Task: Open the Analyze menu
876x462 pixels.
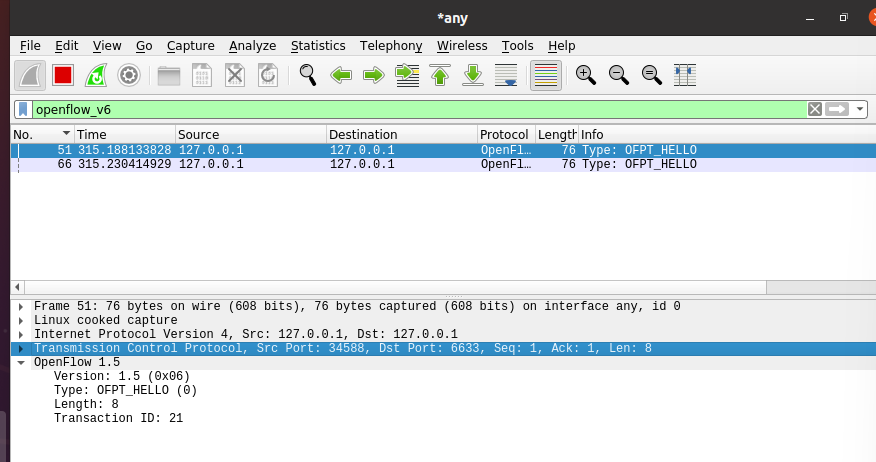Action: click(253, 46)
